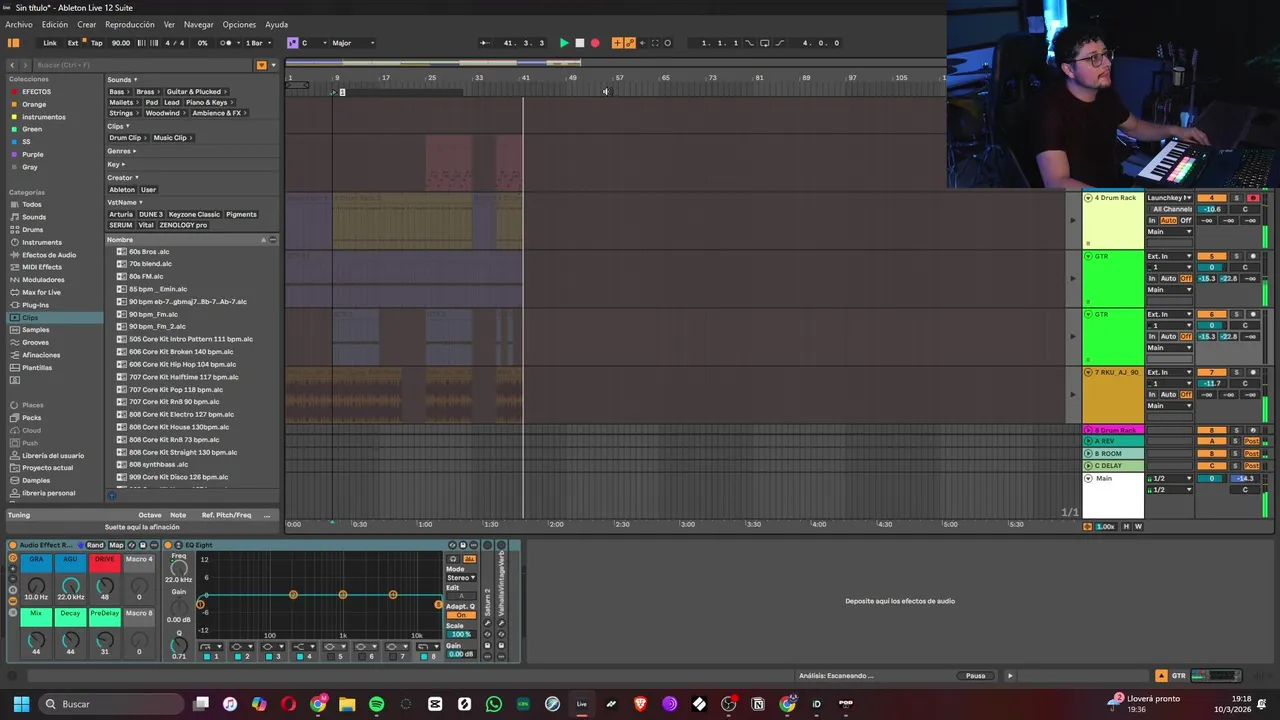Open Spotify from the Windows taskbar
Screen dimensions: 1280x720
pyautogui.click(x=376, y=704)
